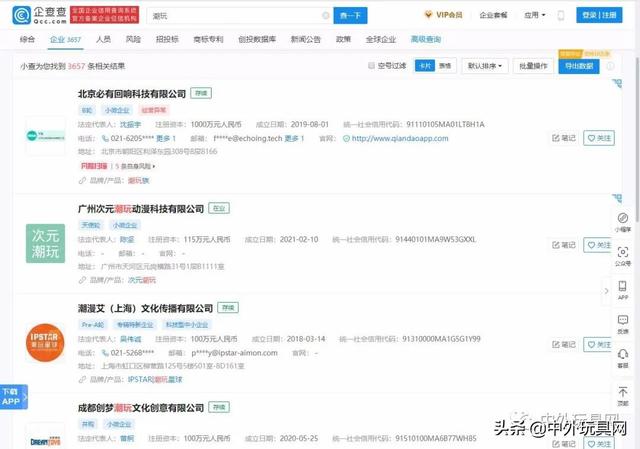This screenshot has height=449, width=640.
Task: Open the qiandaoapp.com website link
Action: 400,139
